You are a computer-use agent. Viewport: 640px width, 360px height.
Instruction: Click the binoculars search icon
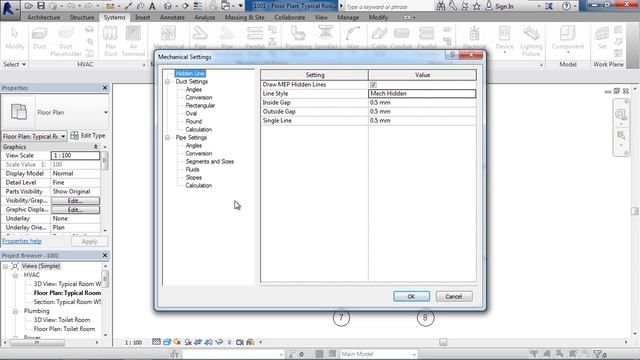coord(441,6)
